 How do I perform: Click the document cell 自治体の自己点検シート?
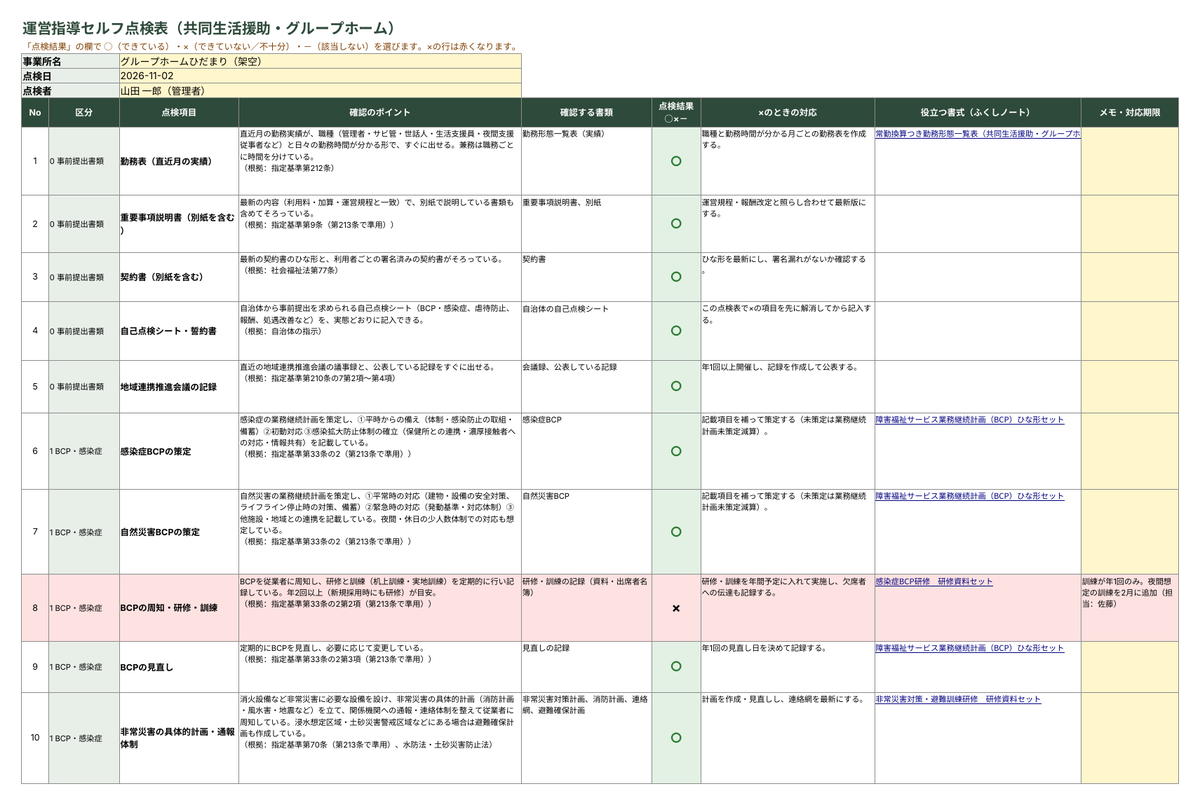[586, 330]
